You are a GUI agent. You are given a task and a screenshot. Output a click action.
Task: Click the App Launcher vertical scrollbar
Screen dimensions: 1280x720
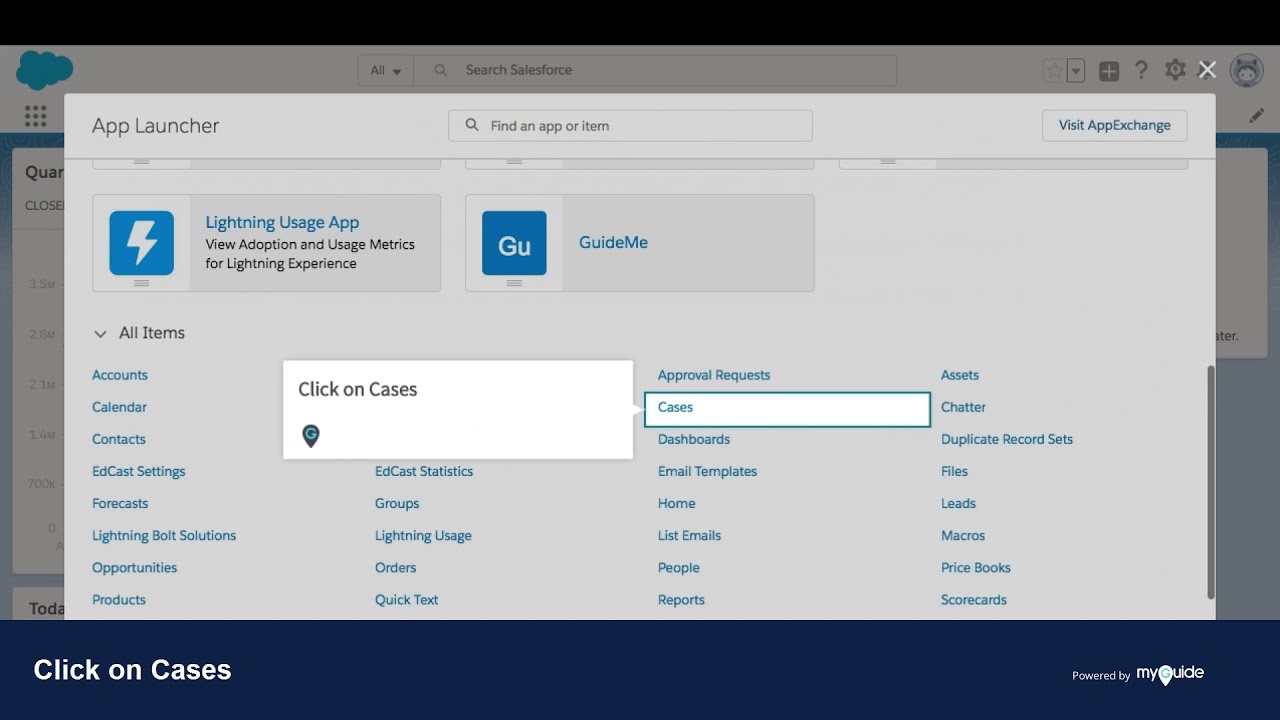[x=1211, y=482]
